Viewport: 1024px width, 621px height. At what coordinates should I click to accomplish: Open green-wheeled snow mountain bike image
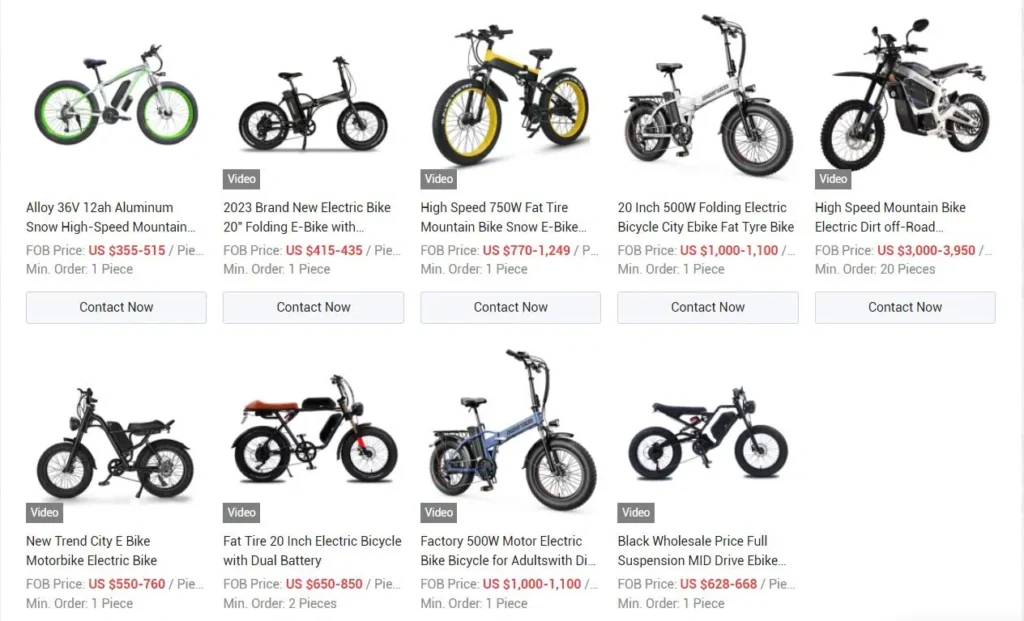click(x=116, y=97)
